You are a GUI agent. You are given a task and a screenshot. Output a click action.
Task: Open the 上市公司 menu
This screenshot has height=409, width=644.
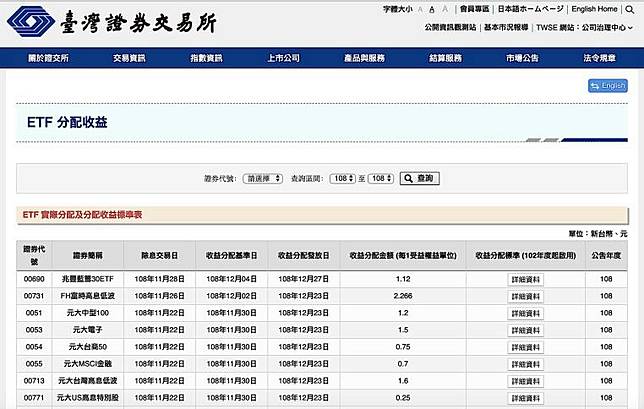[x=283, y=58]
